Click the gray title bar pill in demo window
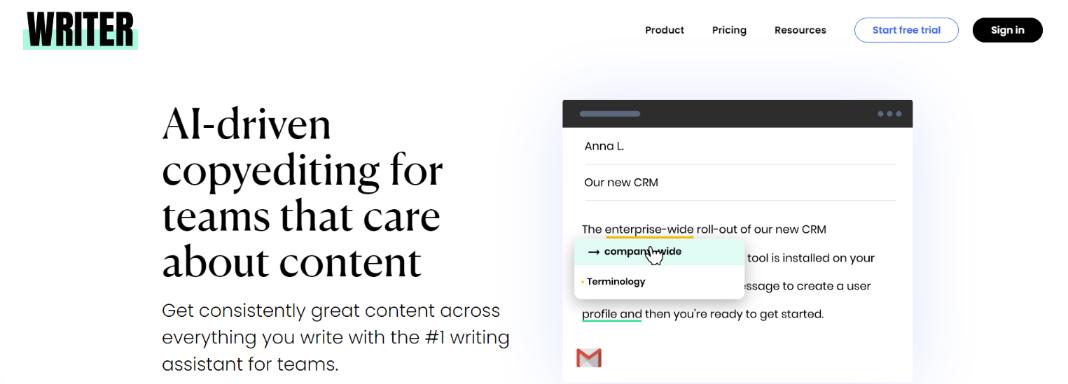 click(x=610, y=114)
